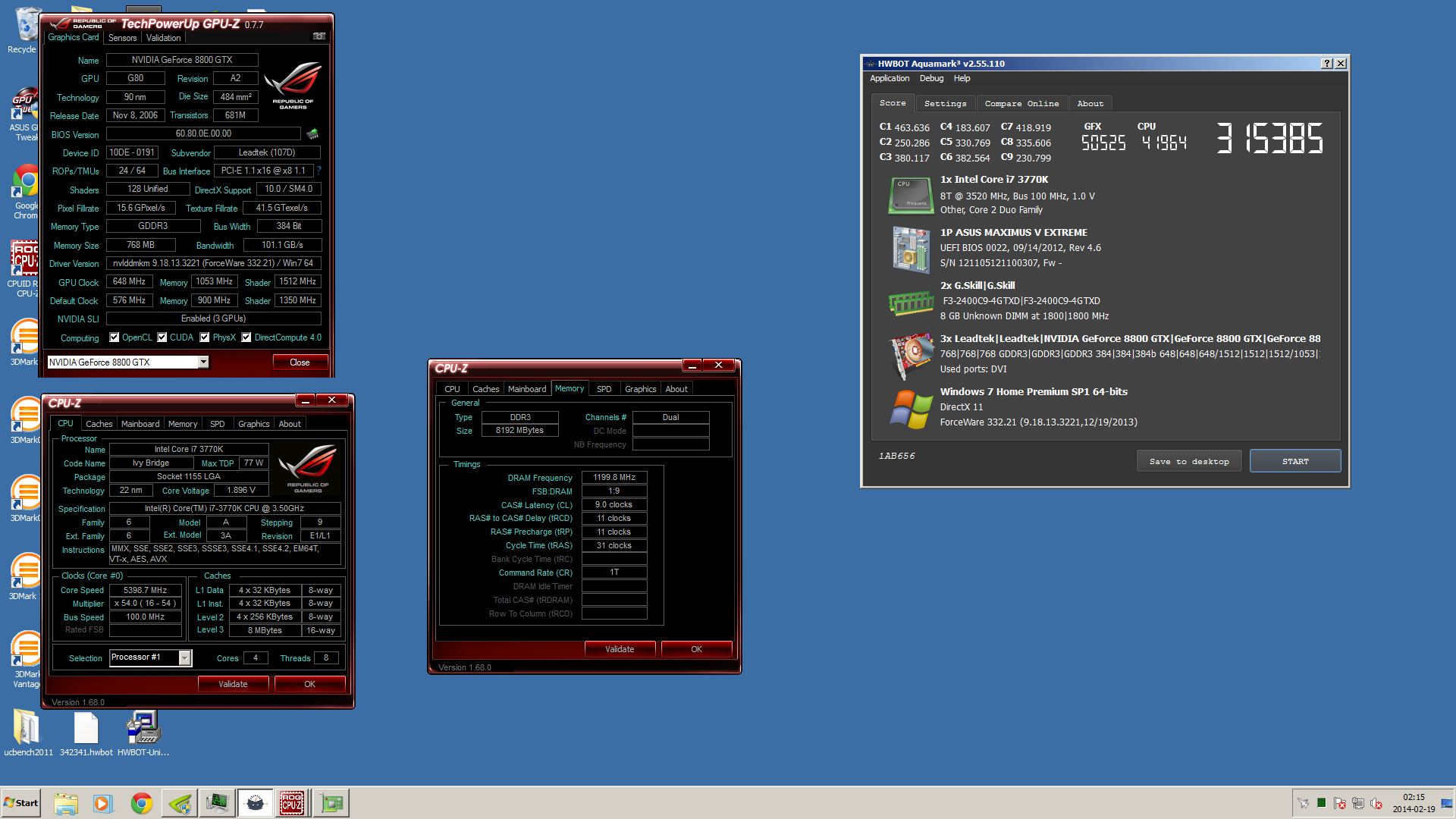
Task: Click Validate in left CPU-Z window
Action: pyautogui.click(x=233, y=684)
